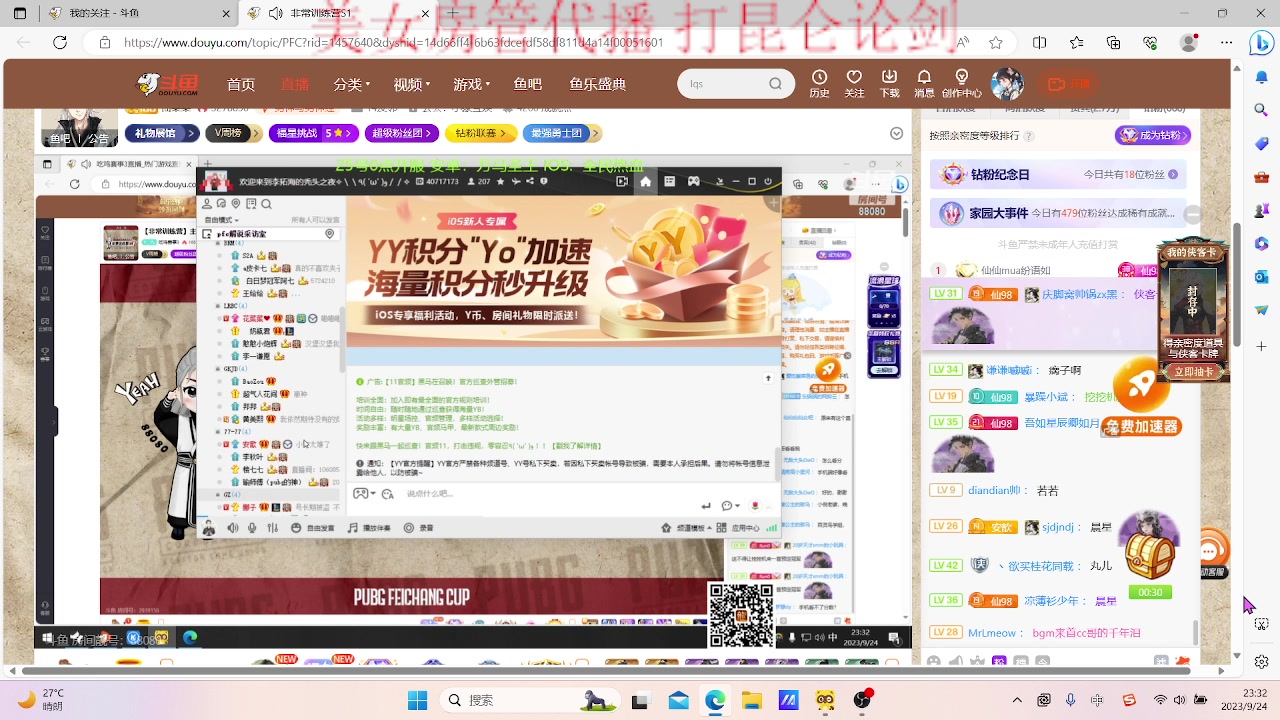This screenshot has width=1280, height=720.
Task: Click YY 录音 record icon
Action: [x=420, y=528]
